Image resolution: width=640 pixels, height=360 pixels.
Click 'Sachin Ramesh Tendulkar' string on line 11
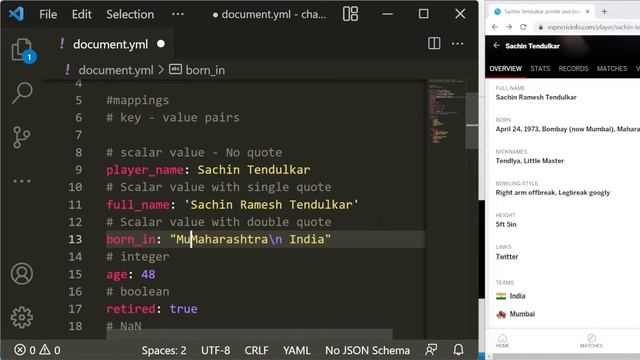(271, 204)
